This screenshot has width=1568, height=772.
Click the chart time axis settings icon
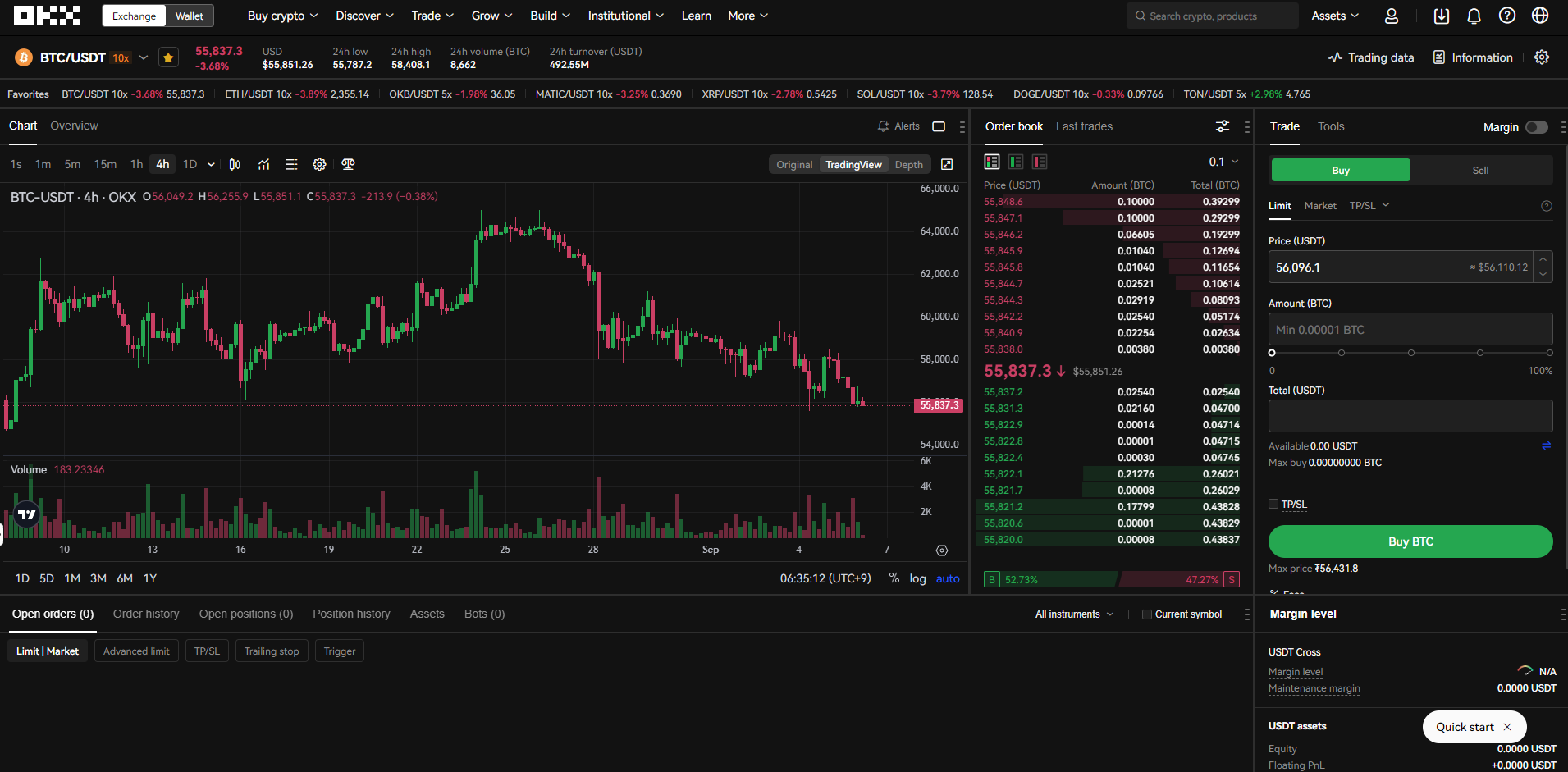942,550
